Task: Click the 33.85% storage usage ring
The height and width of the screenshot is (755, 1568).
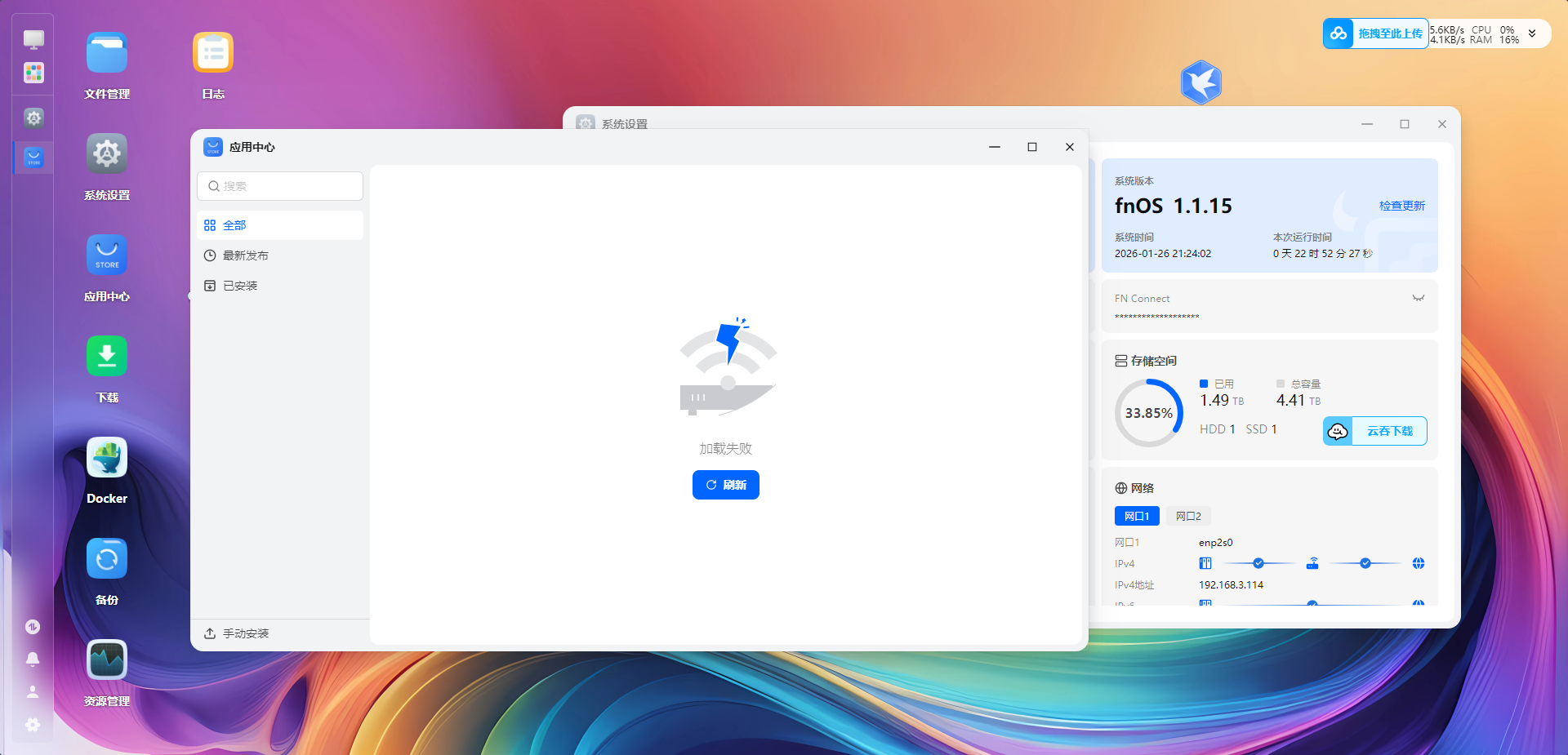Action: point(1149,413)
